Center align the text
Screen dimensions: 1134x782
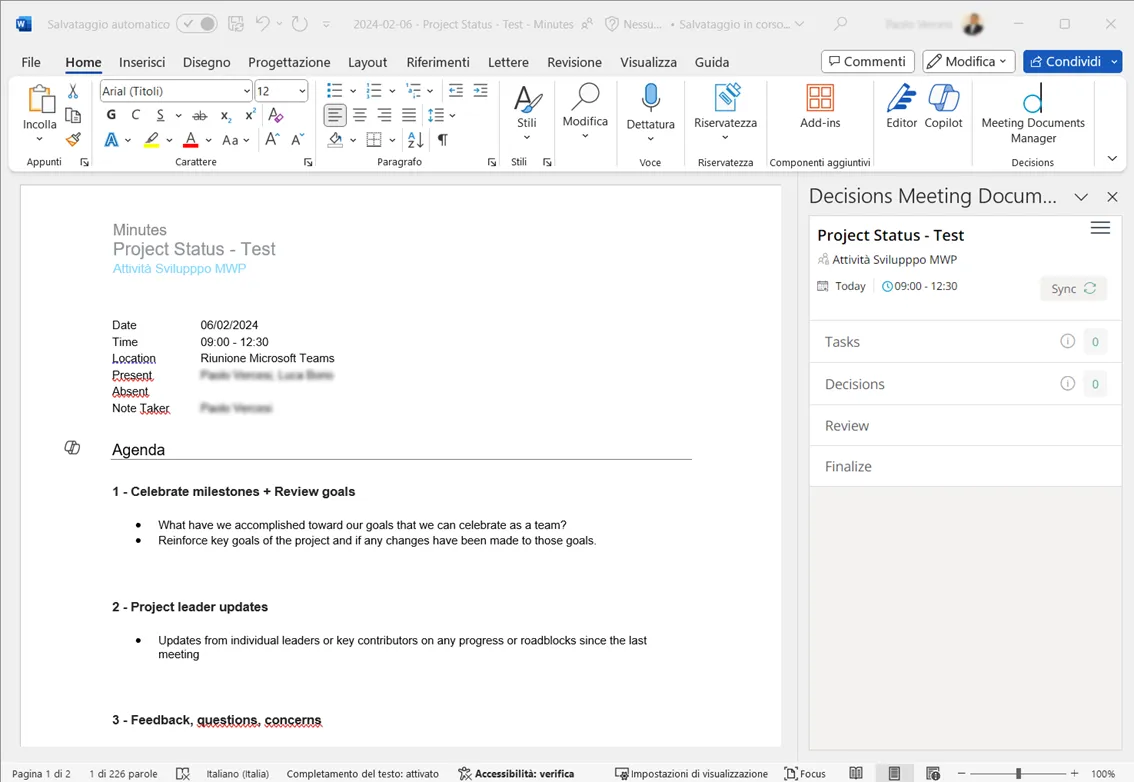[359, 115]
